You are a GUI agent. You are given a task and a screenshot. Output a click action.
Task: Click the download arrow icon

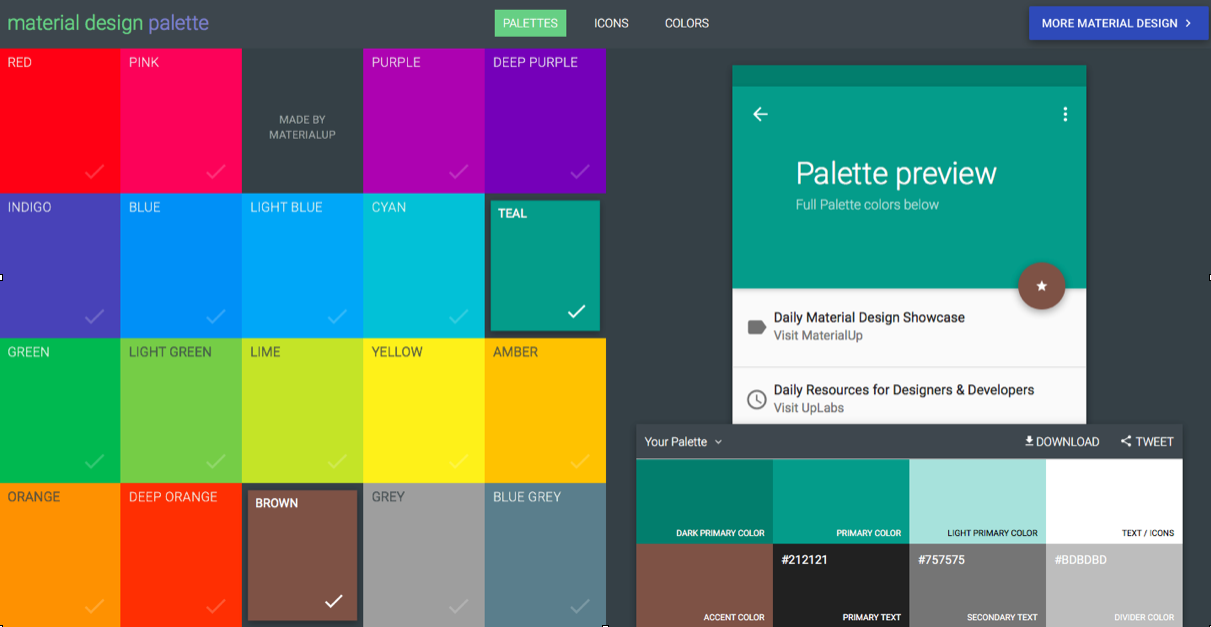click(x=1029, y=441)
